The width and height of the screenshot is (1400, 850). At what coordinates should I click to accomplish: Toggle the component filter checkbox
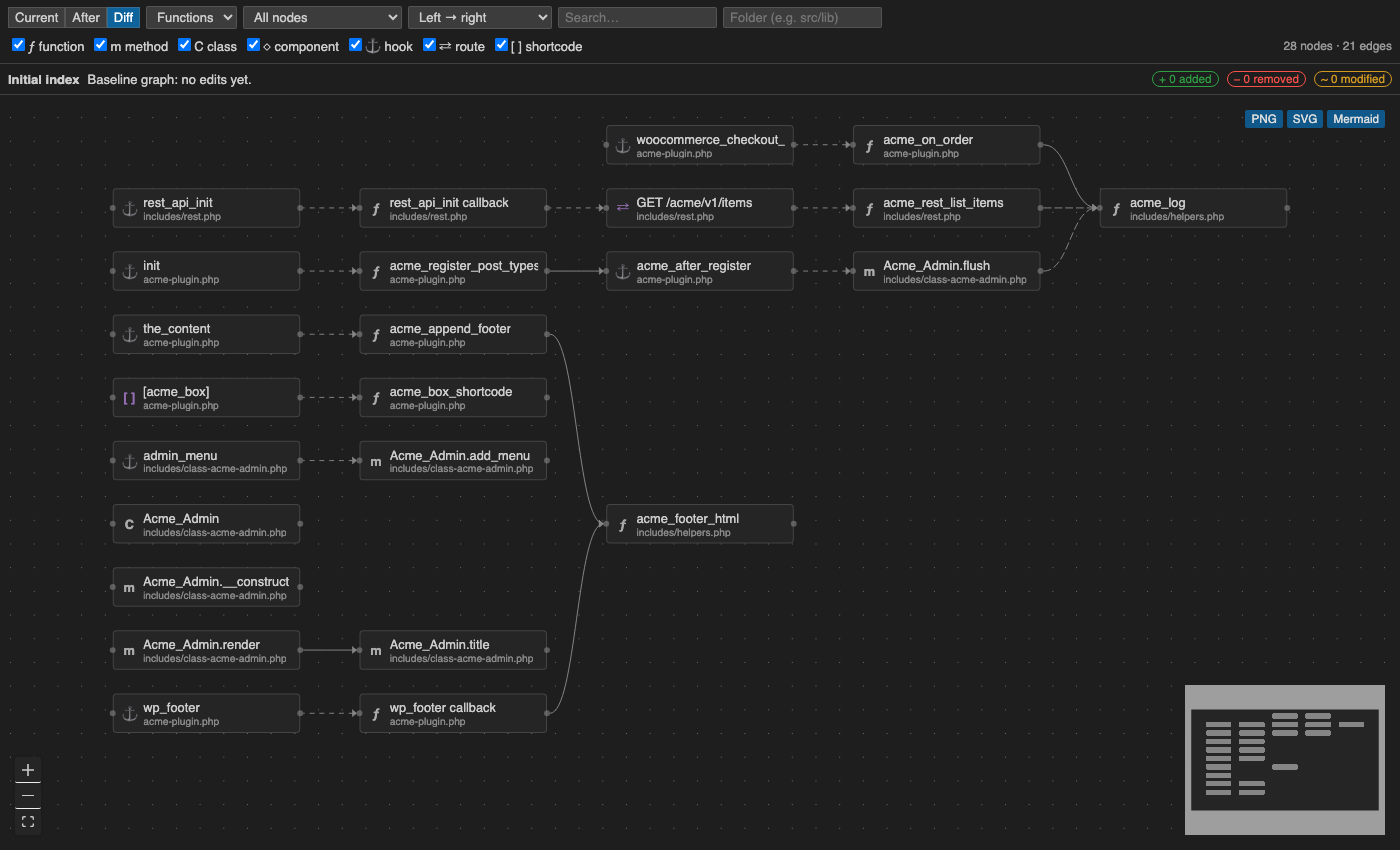(x=253, y=45)
